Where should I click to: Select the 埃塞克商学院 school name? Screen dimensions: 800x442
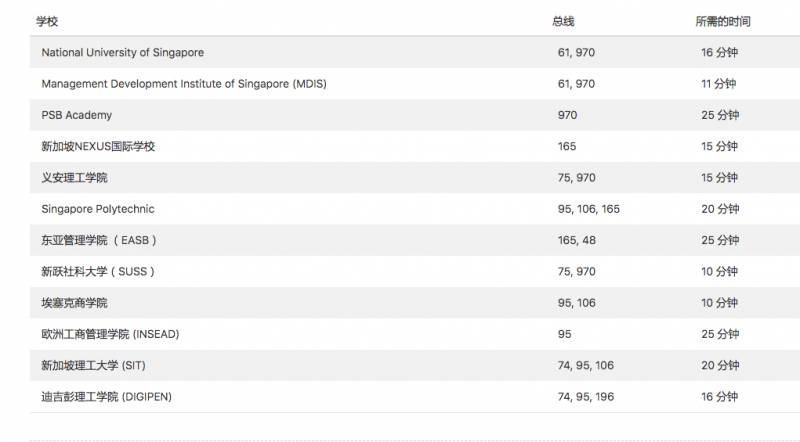click(x=74, y=303)
